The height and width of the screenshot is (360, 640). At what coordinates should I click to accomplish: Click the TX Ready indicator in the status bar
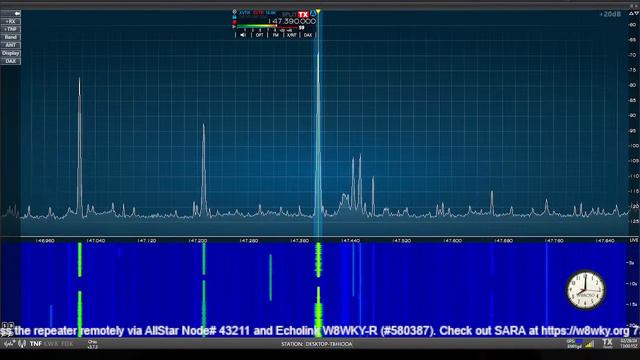coord(608,344)
